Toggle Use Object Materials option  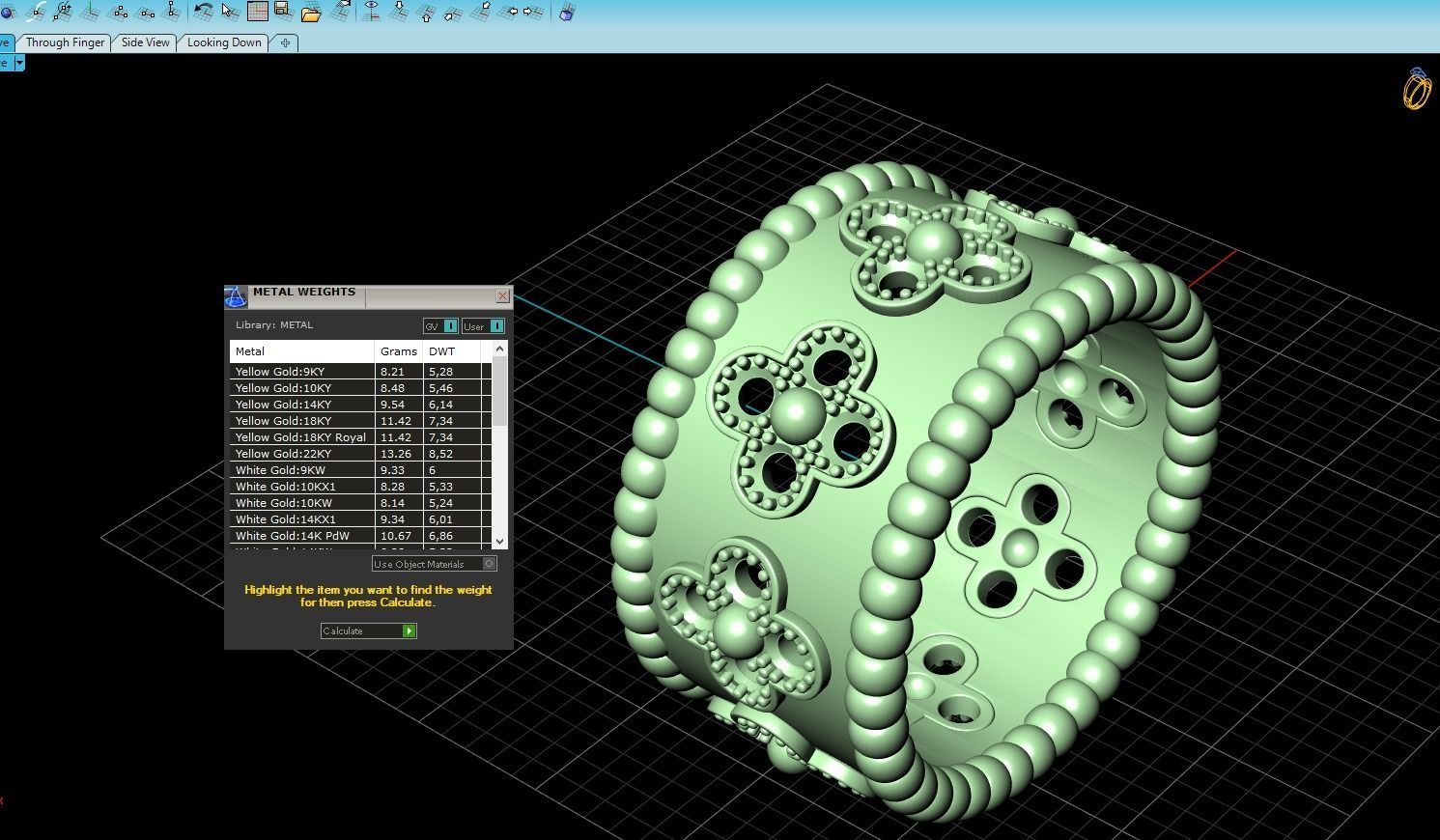click(x=435, y=564)
